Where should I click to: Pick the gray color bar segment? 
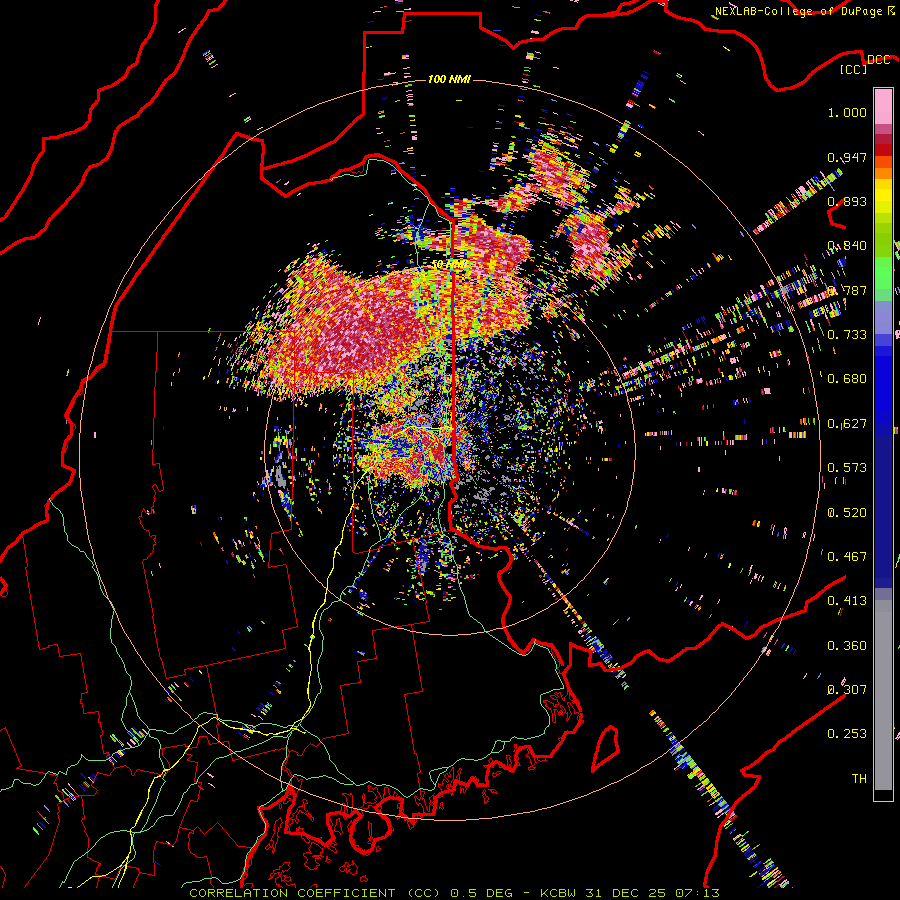pos(883,695)
